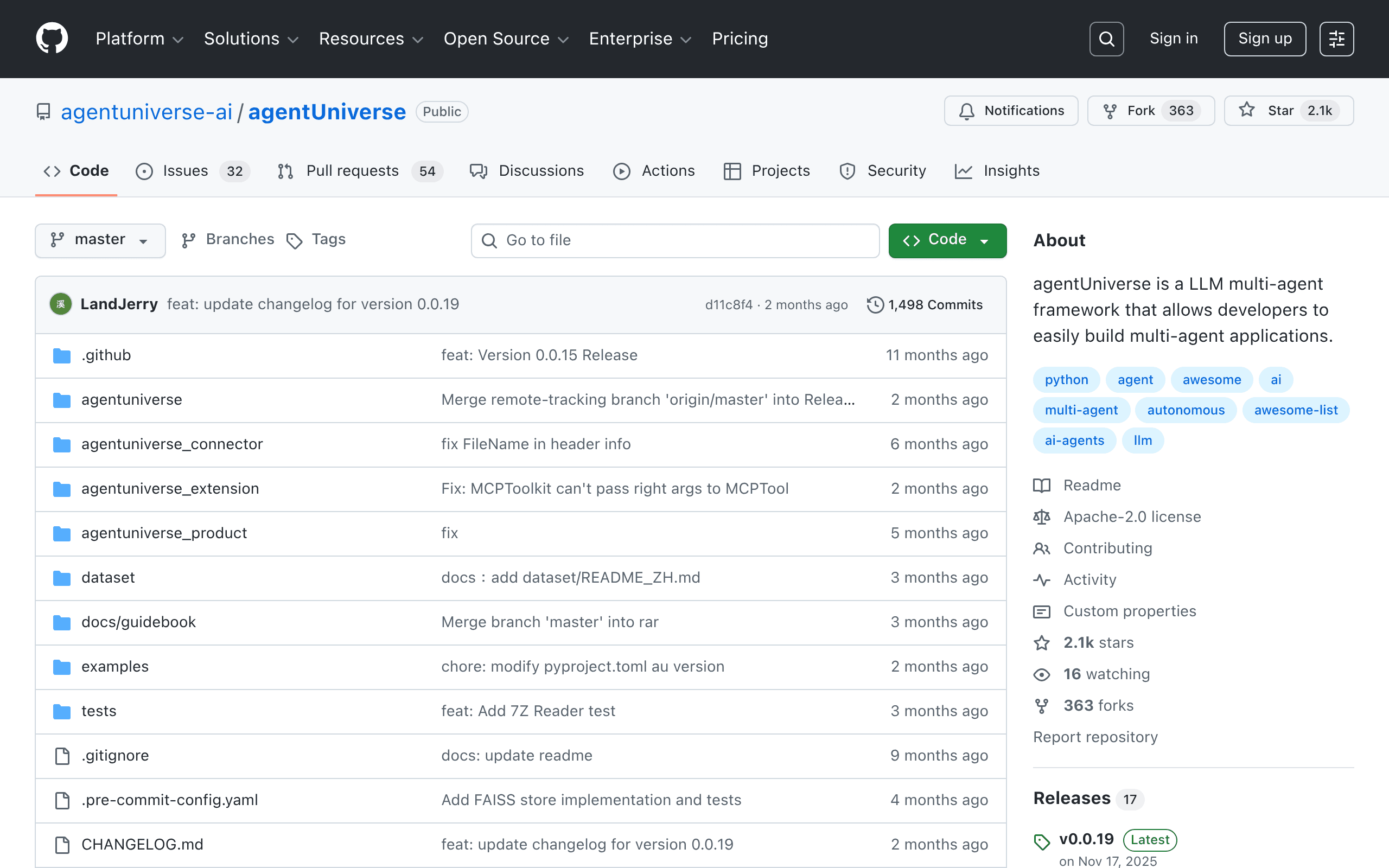Open the Actions tab
Screen dimensions: 1389x868
click(x=654, y=171)
